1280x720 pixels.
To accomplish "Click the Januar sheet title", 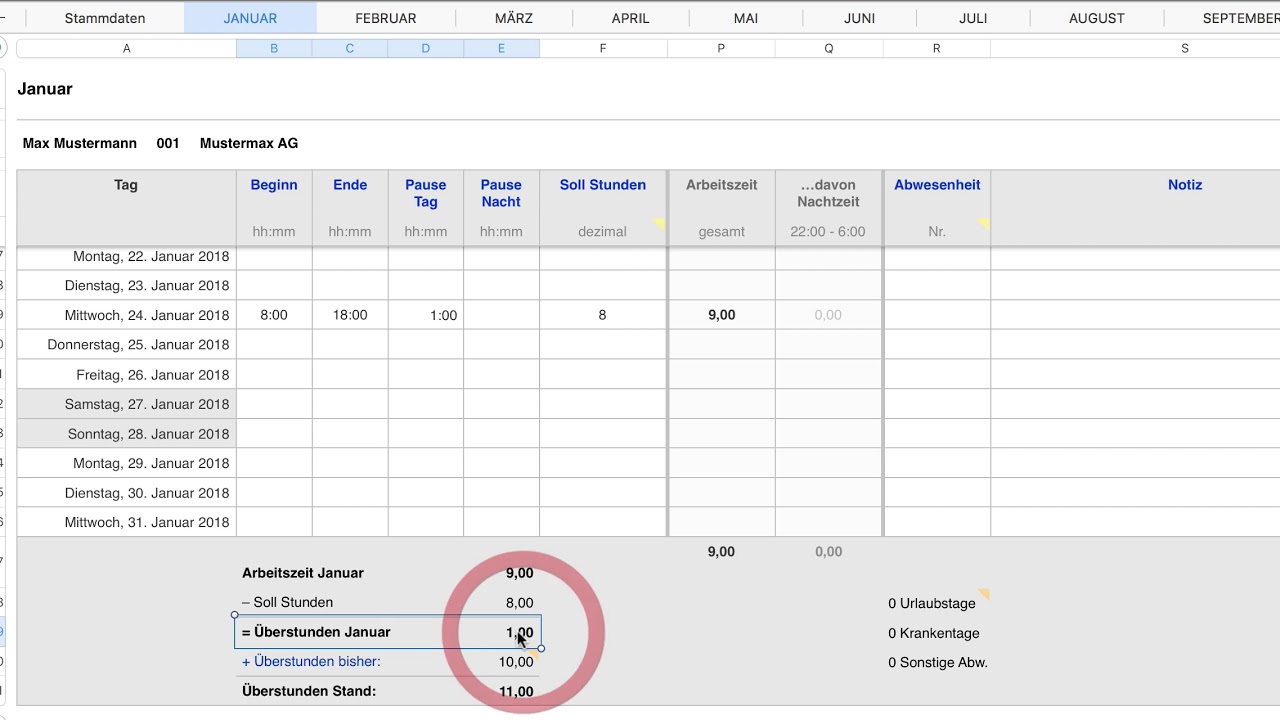I will [x=45, y=89].
